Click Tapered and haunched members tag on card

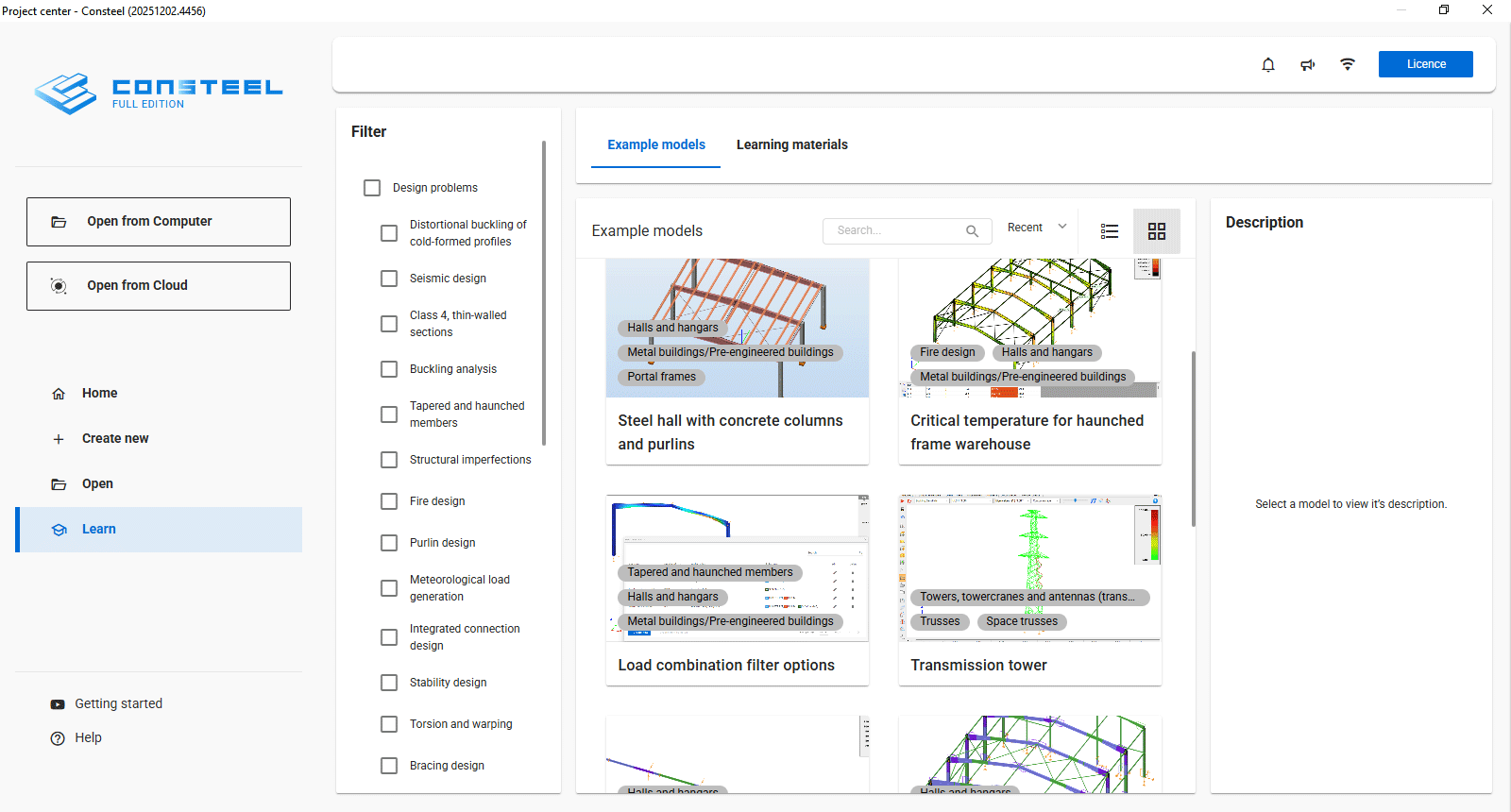pos(710,572)
